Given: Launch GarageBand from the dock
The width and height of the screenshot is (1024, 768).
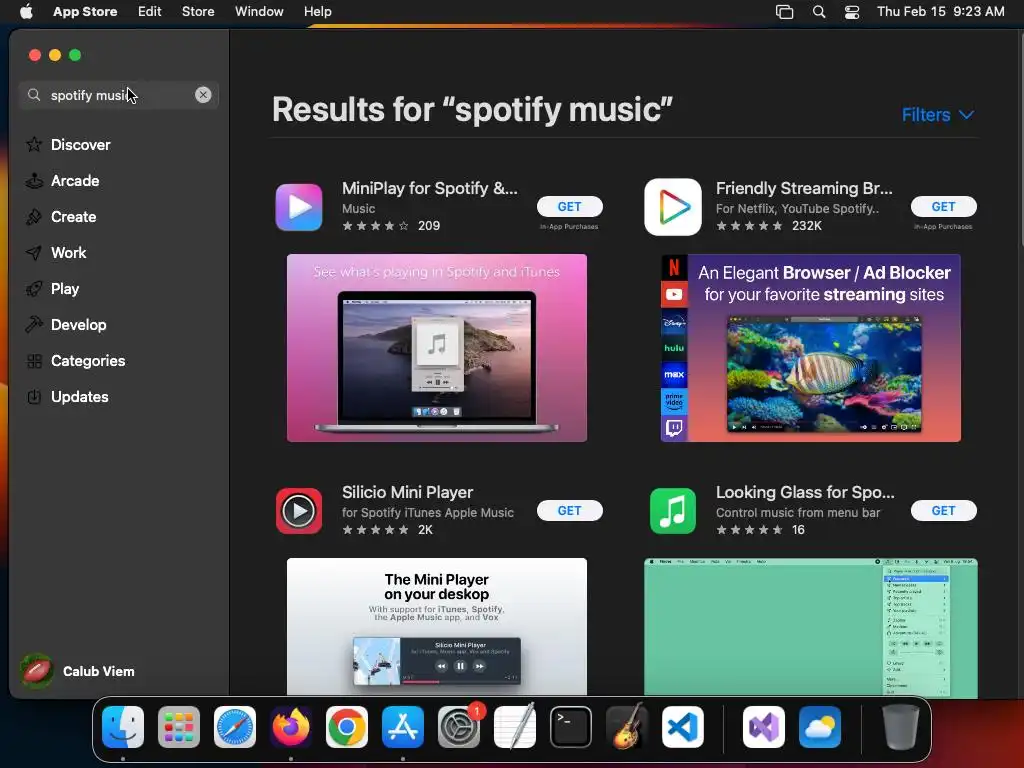Looking at the screenshot, I should [627, 727].
